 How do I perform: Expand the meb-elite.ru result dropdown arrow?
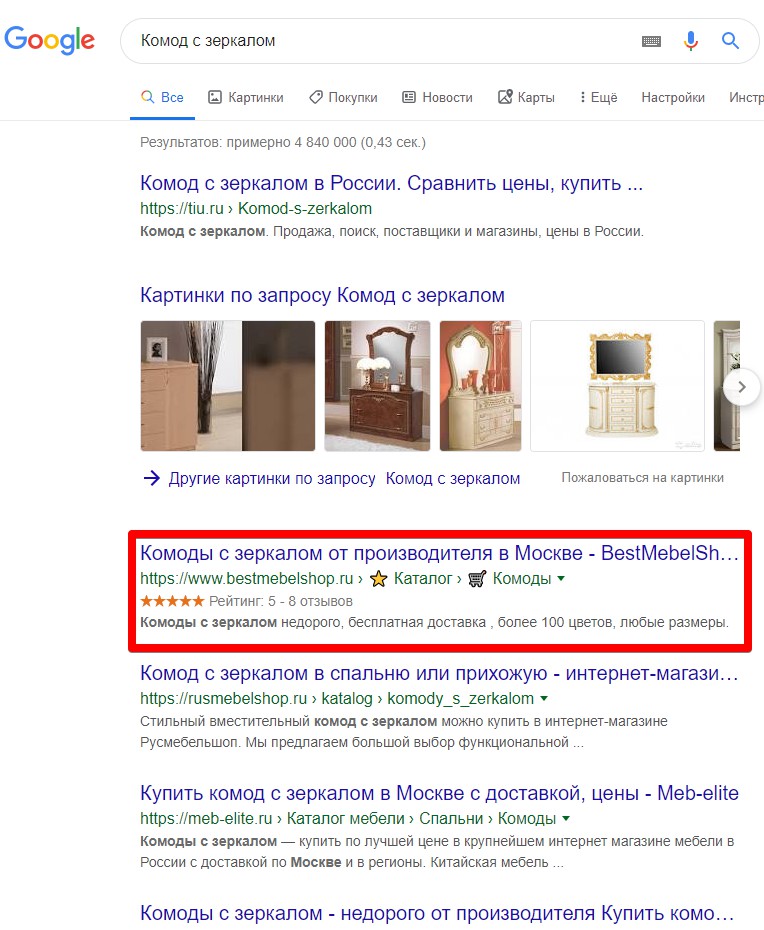(566, 818)
